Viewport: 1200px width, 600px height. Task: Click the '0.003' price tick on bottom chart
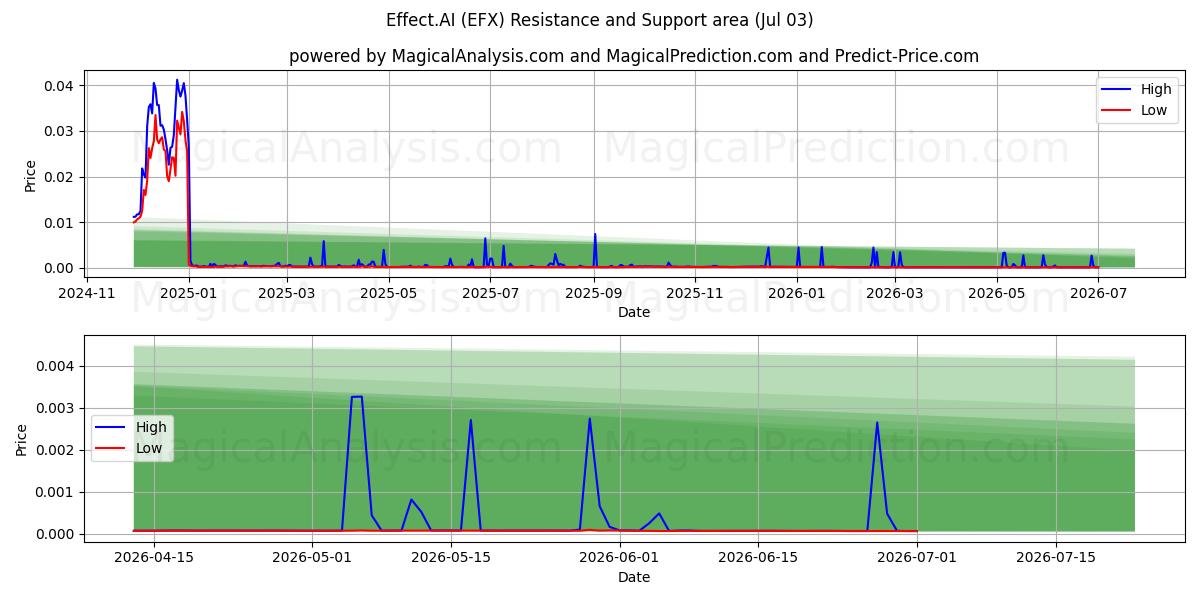coord(55,408)
